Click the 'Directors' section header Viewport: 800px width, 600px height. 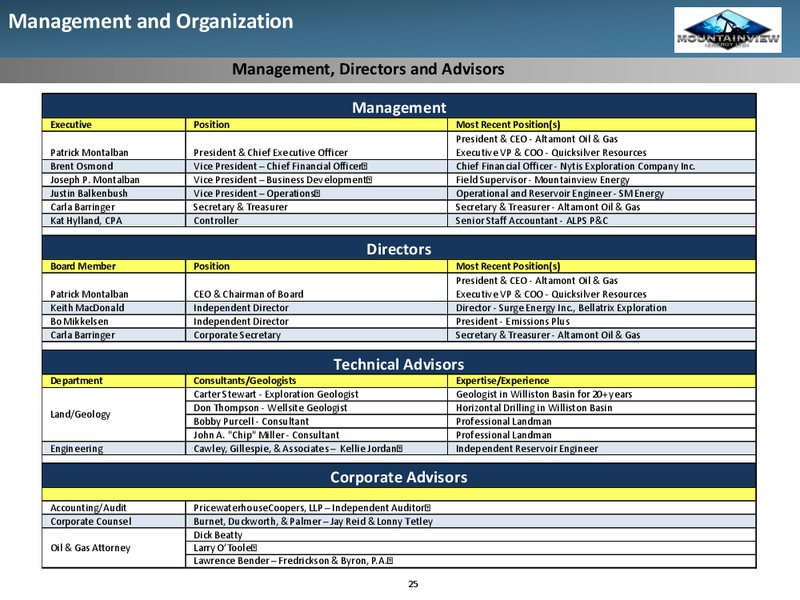point(399,249)
